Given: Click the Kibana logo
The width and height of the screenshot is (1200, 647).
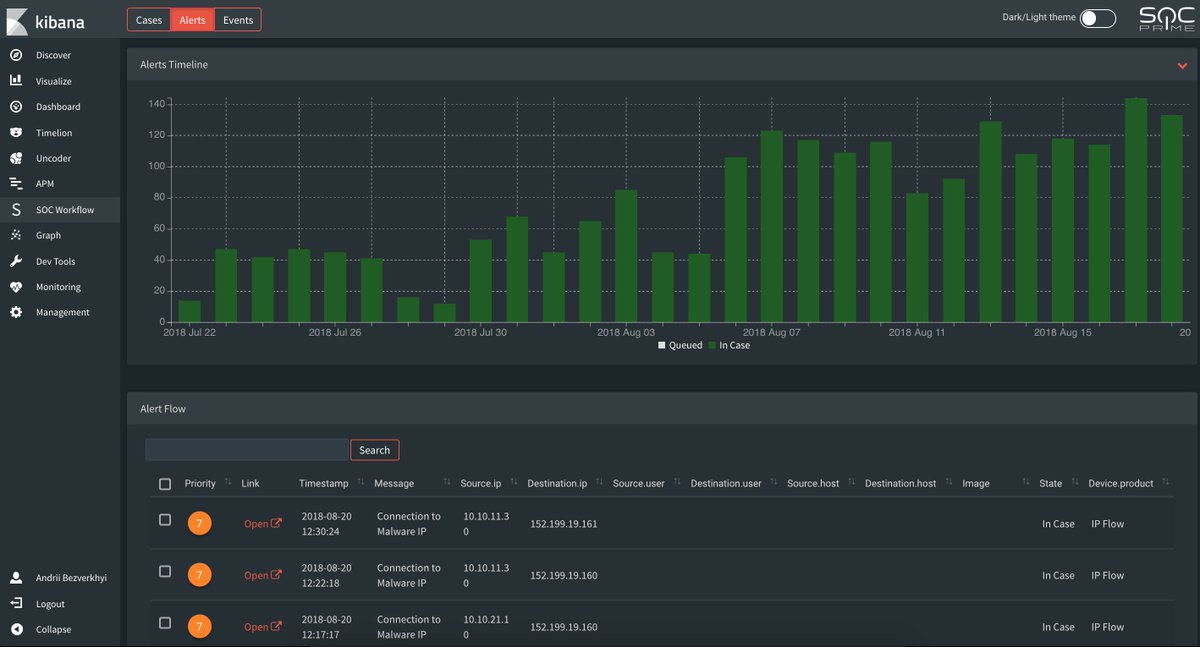Looking at the screenshot, I should (x=46, y=21).
